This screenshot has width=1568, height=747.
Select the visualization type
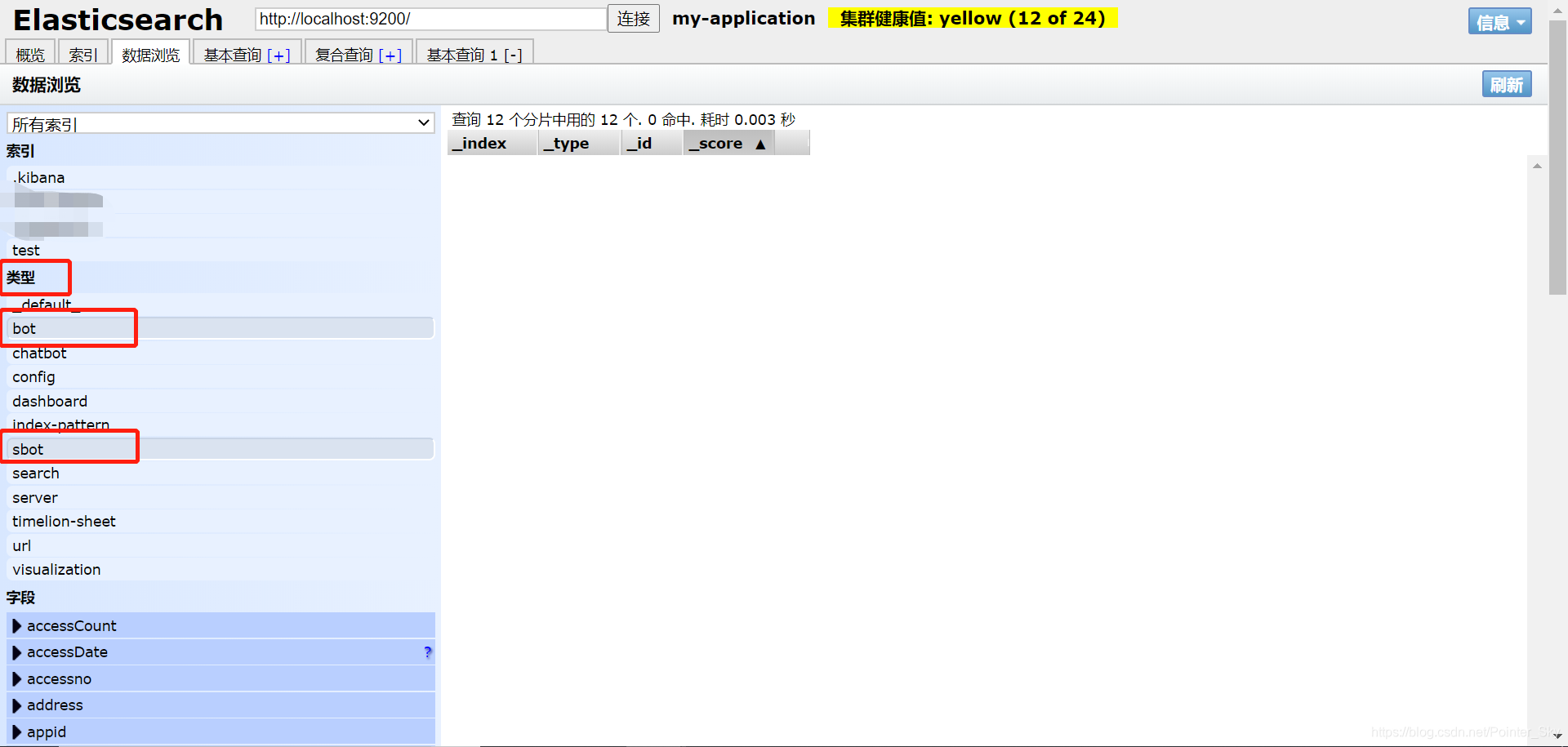coord(220,569)
